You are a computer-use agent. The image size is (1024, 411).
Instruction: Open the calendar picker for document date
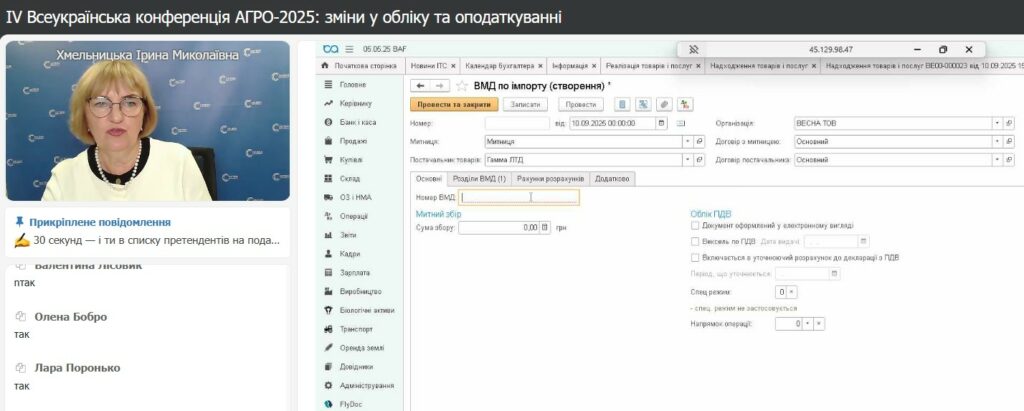tap(661, 123)
